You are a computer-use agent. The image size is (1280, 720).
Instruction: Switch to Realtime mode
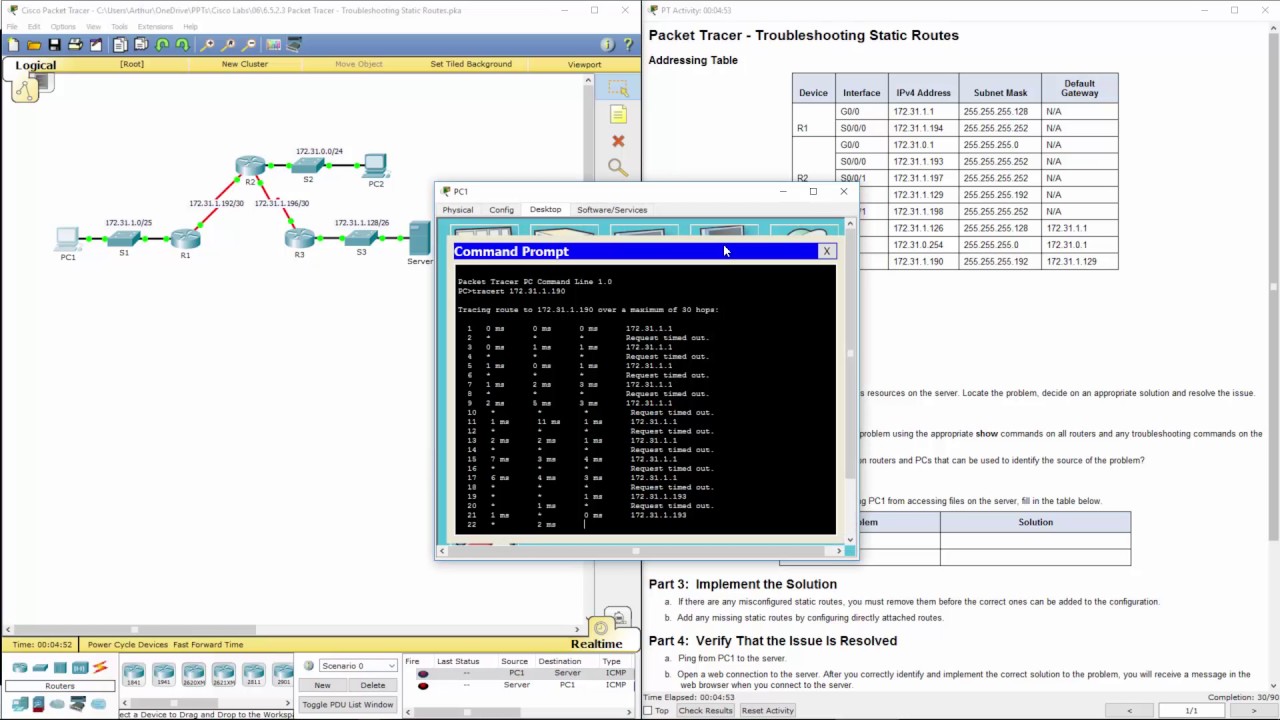(596, 644)
